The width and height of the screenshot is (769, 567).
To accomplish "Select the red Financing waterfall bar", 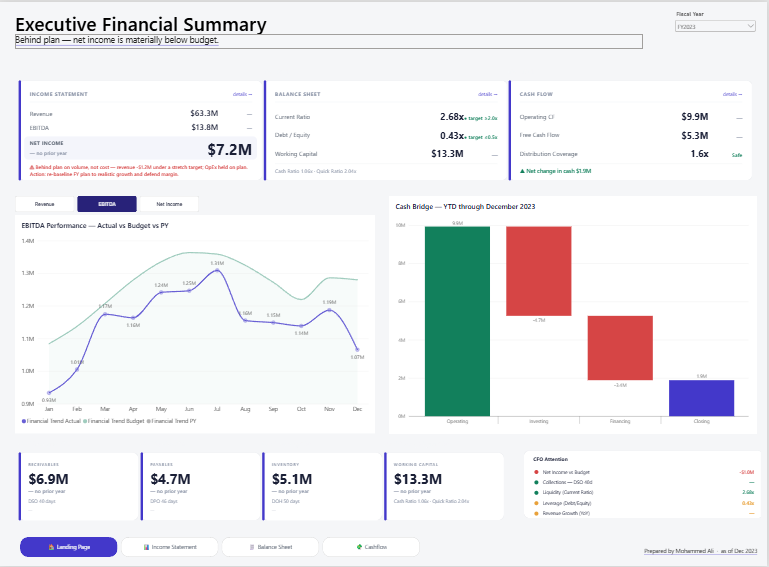I will click(620, 348).
